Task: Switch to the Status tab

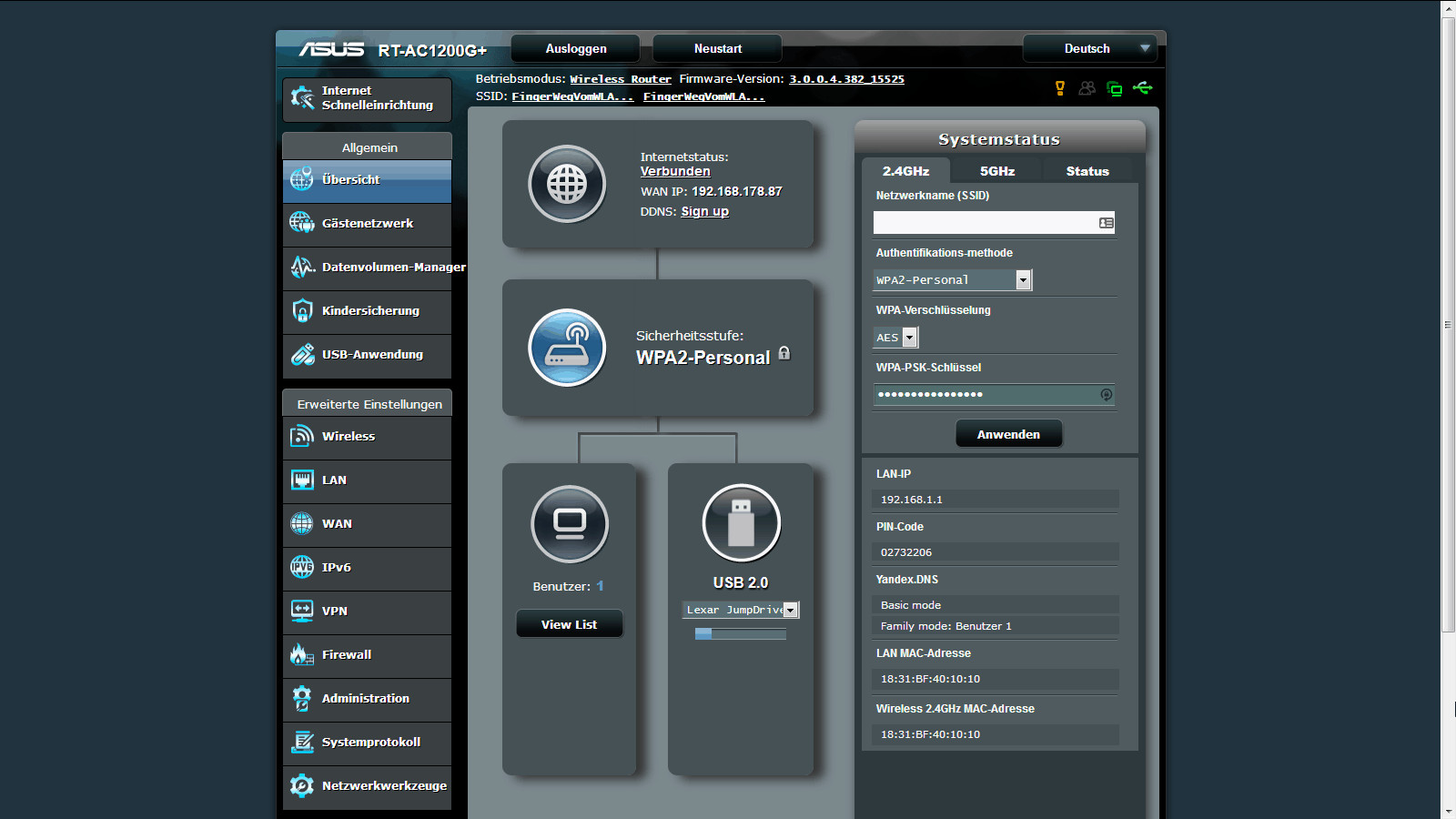Action: [1087, 171]
